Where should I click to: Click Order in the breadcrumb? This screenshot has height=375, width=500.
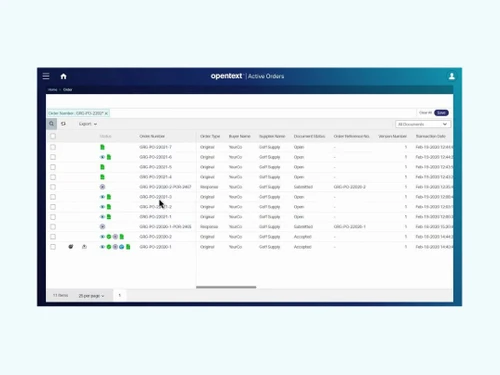coord(68,90)
